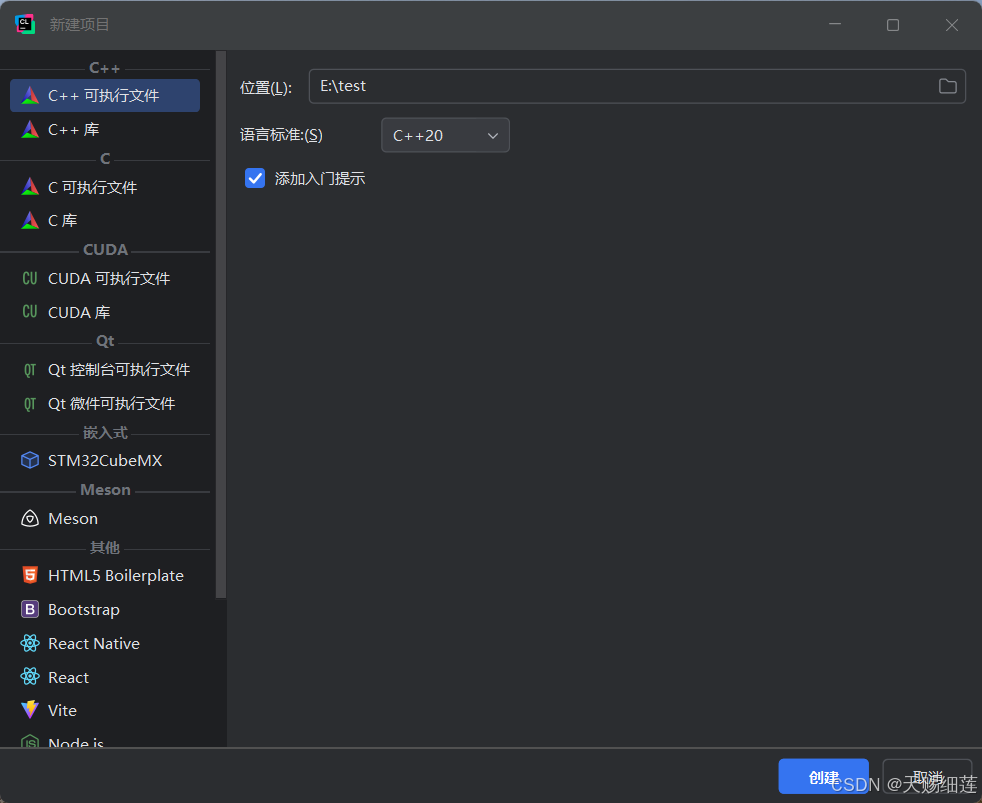Click the CMake icon beside C 可执行文件
This screenshot has height=803, width=982.
tap(30, 187)
